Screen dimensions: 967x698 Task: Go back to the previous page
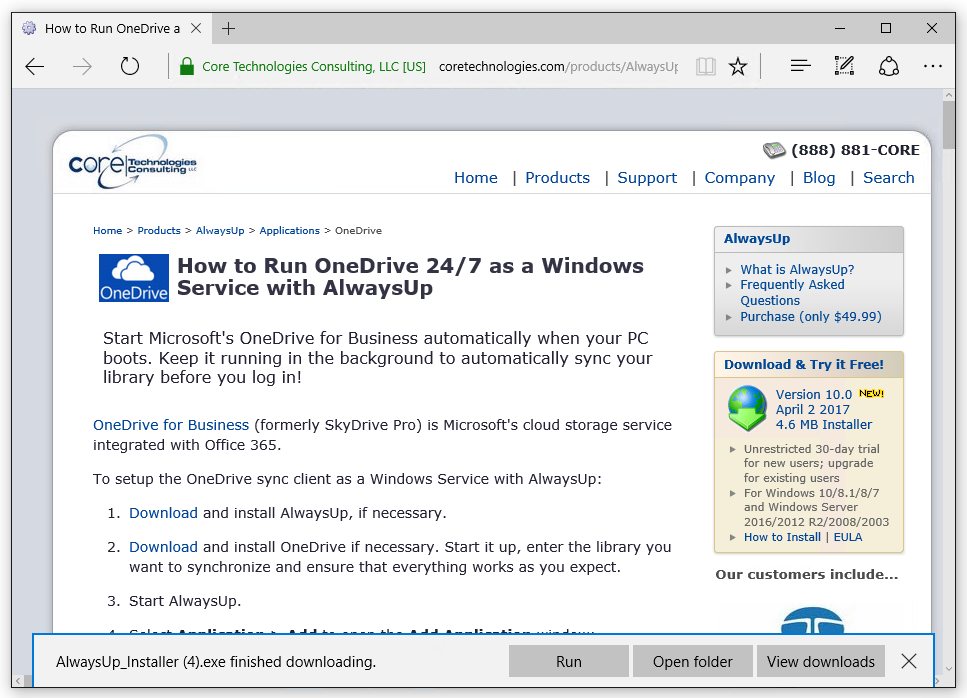[35, 66]
